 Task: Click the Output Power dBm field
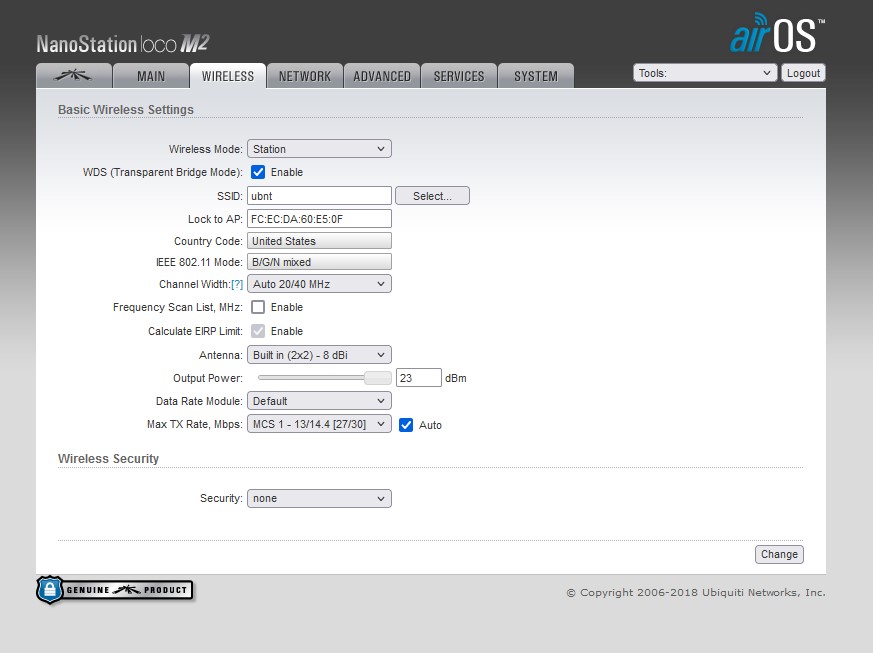tap(419, 377)
